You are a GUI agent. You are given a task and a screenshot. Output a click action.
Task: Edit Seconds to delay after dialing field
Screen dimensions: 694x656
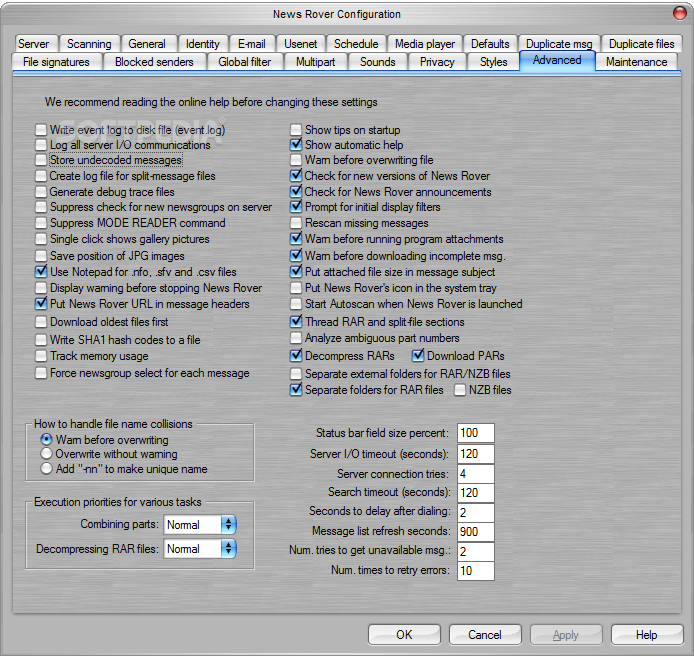(x=476, y=513)
